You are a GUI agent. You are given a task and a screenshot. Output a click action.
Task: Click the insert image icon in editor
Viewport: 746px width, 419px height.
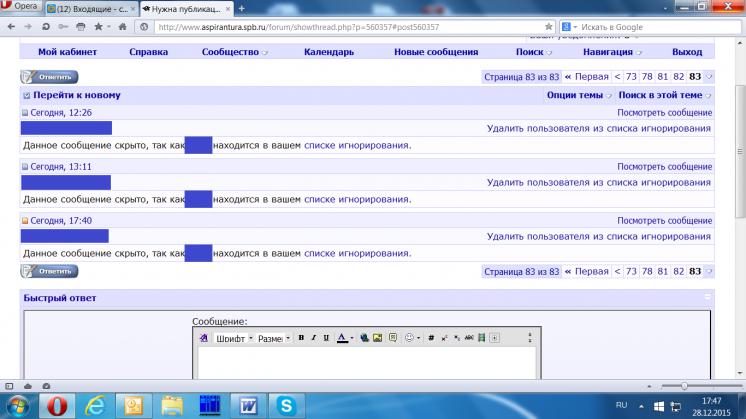(x=378, y=338)
